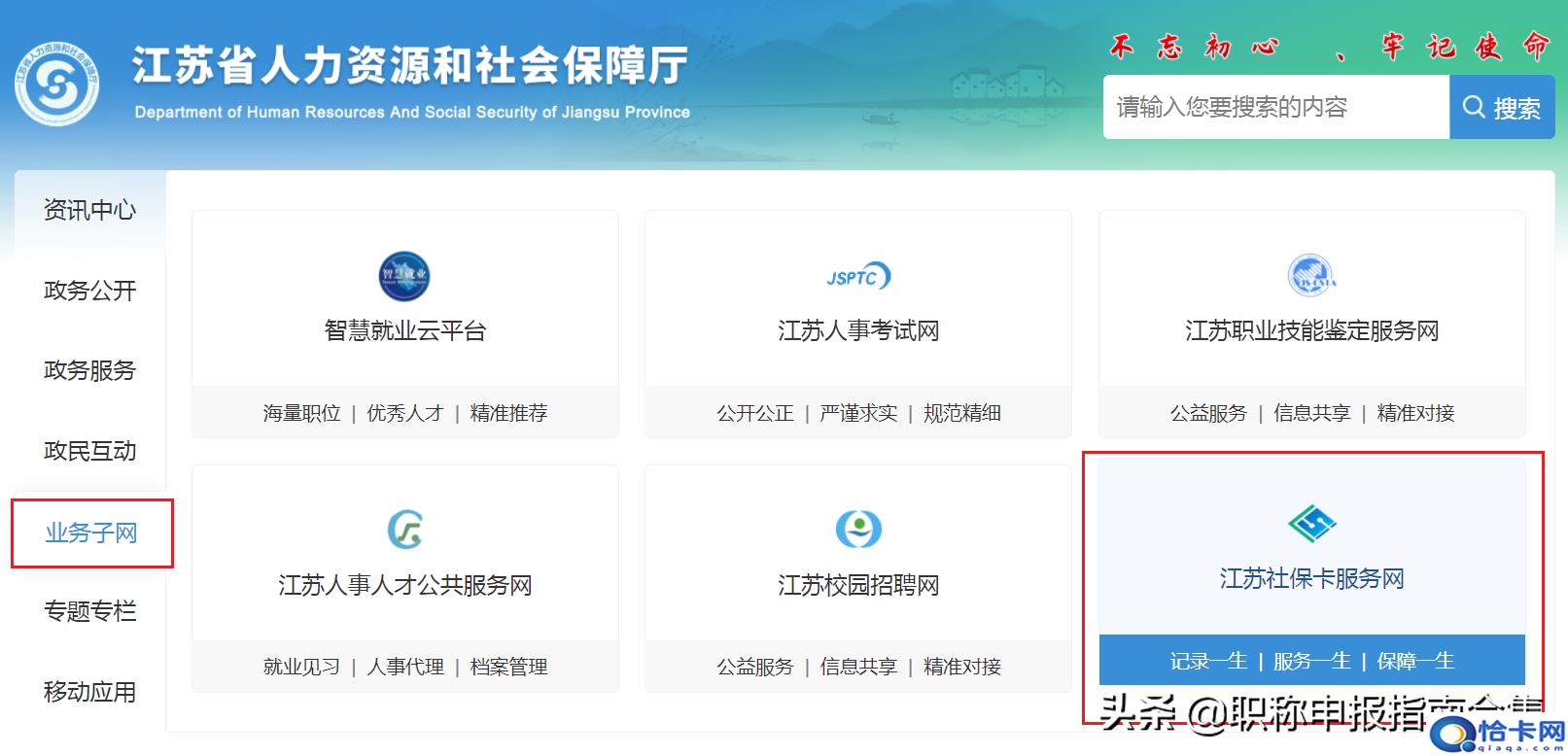Click the department logo emblem in header
The height and width of the screenshot is (756, 1568).
click(56, 85)
